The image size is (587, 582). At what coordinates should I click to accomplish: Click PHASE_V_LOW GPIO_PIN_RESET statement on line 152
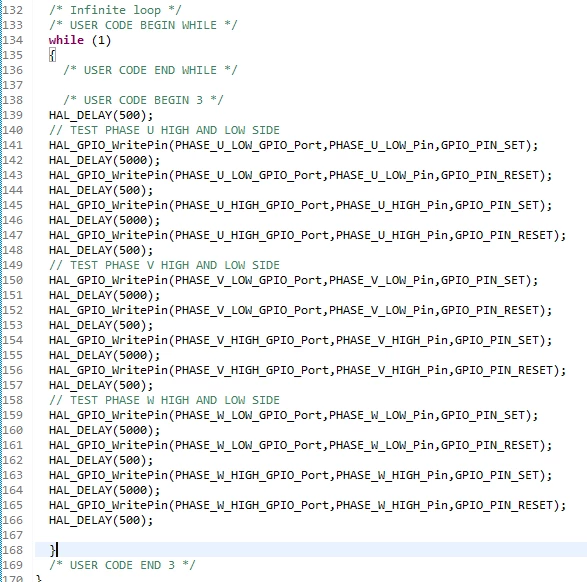click(x=300, y=310)
